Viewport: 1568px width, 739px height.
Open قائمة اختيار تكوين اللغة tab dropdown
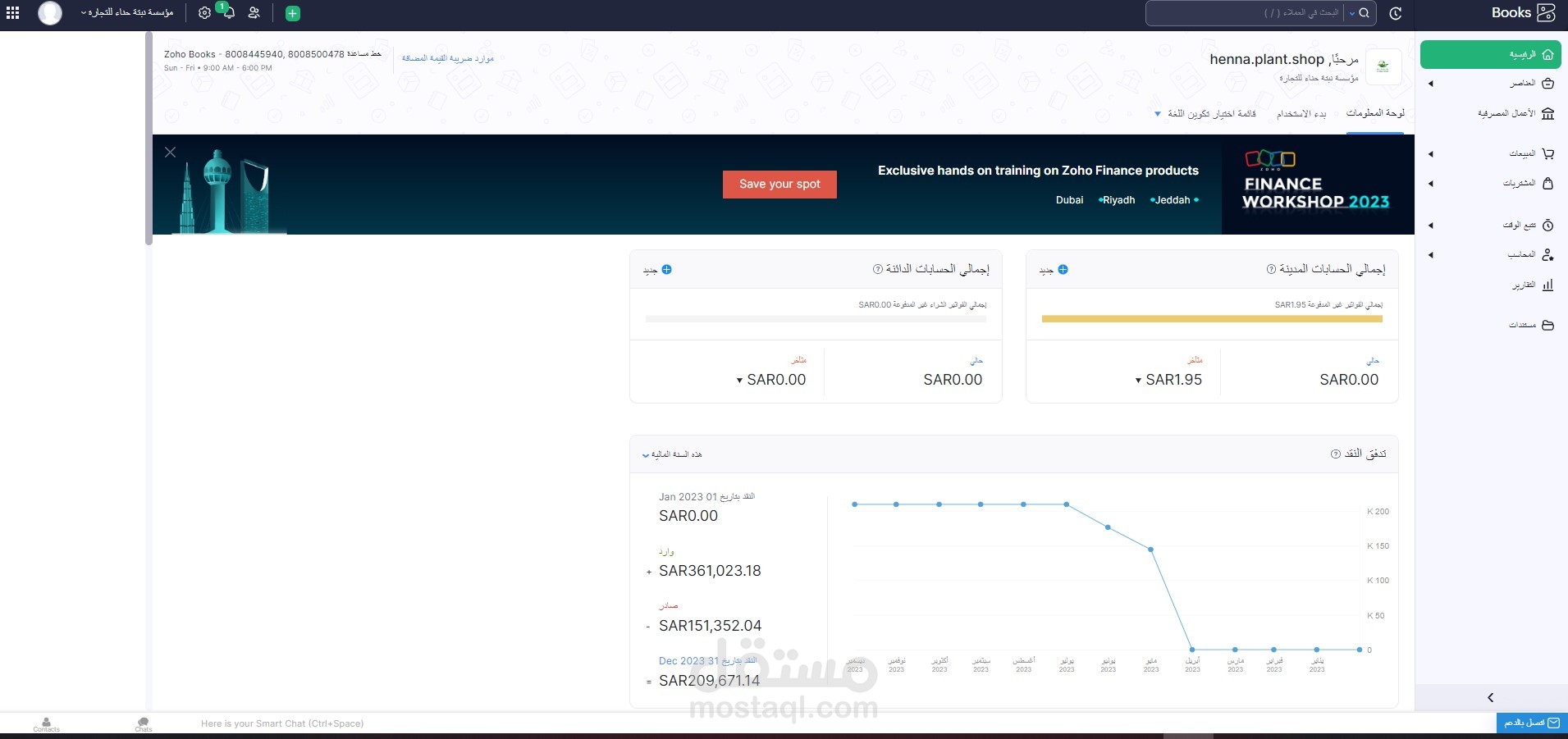coord(1205,114)
